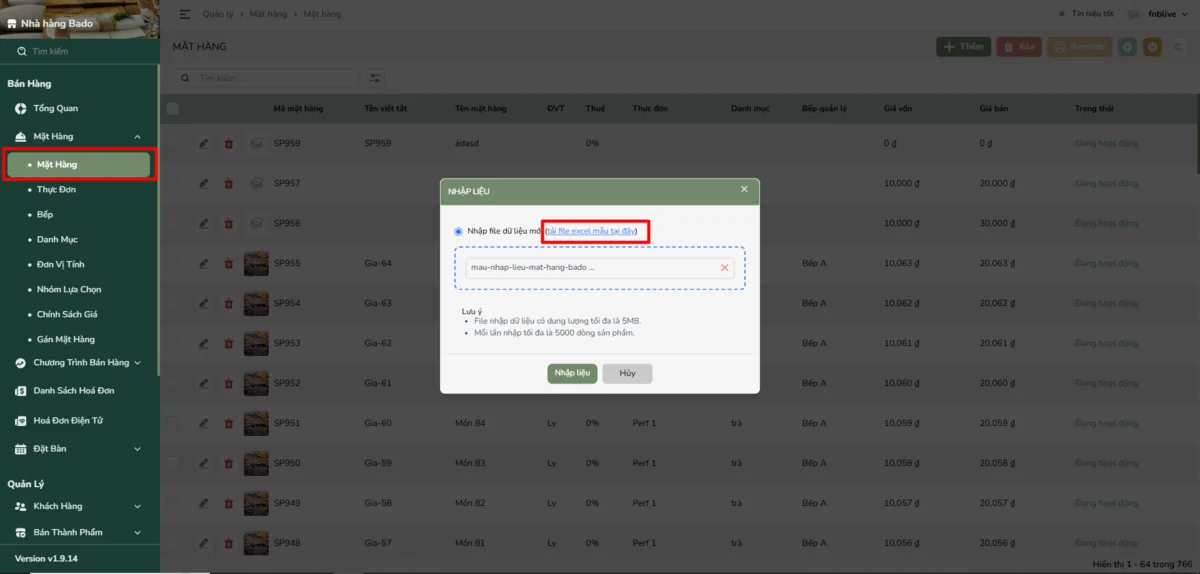Click the uploaded file name field
The image size is (1200, 574).
coord(600,268)
